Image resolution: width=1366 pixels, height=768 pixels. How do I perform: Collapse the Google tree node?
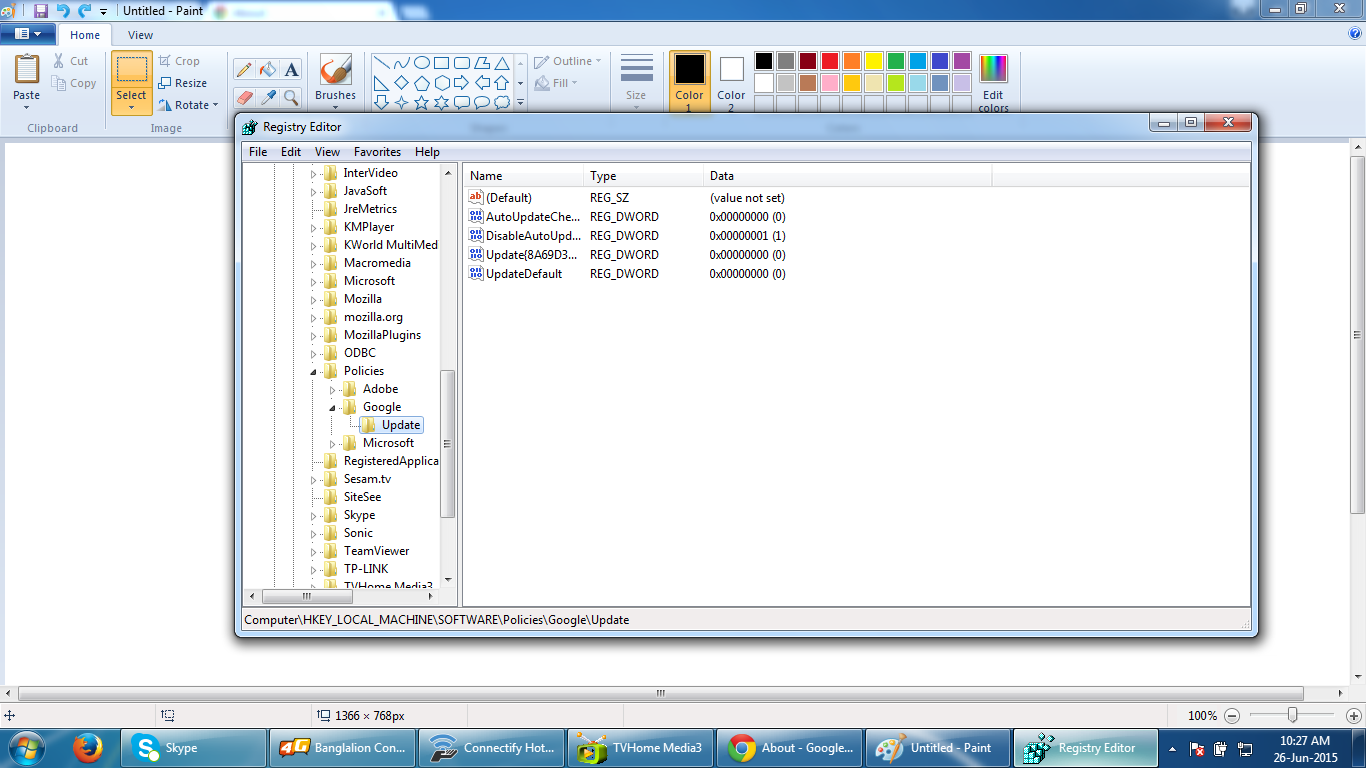[332, 407]
